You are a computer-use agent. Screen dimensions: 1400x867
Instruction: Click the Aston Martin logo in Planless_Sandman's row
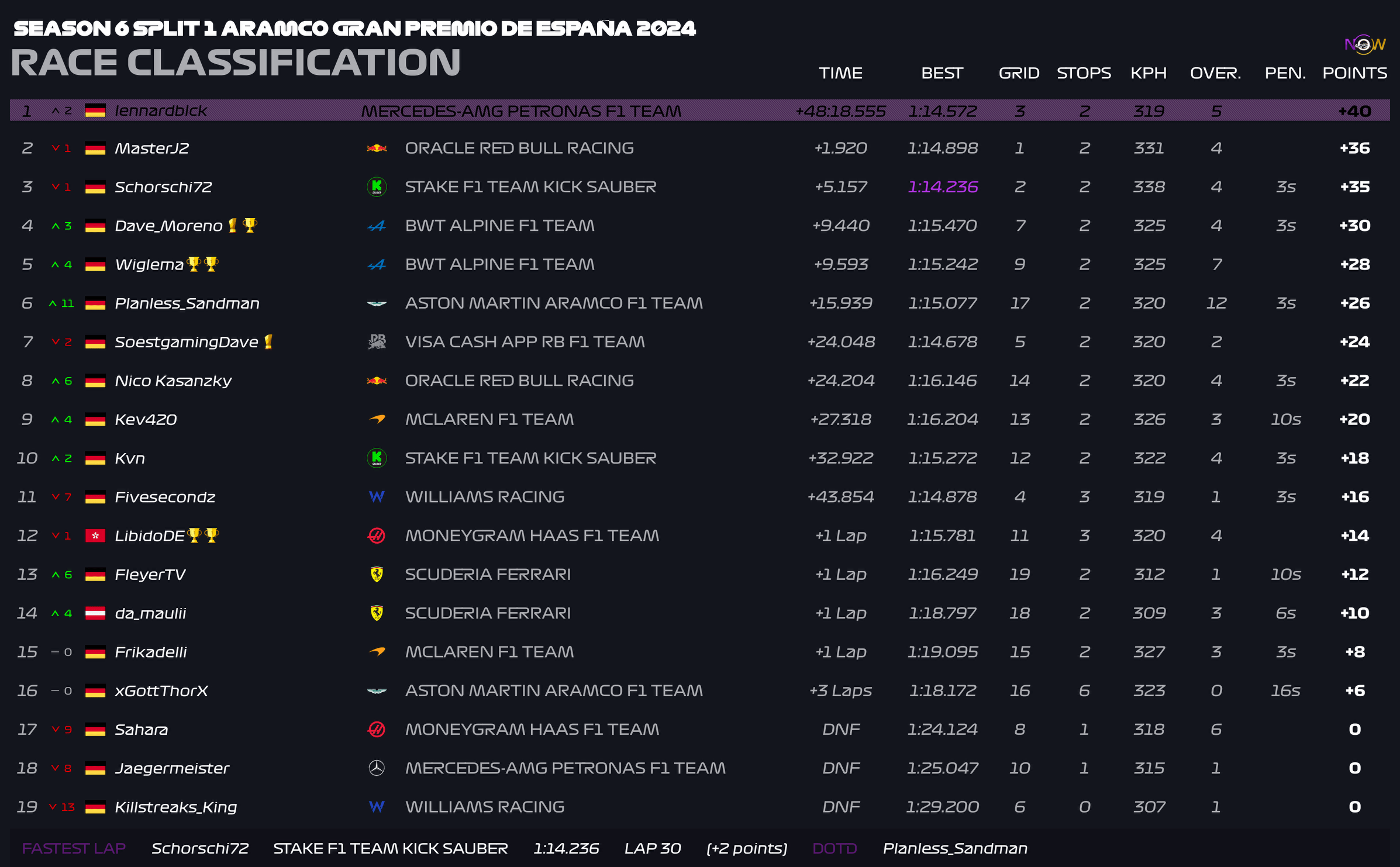[x=377, y=303]
